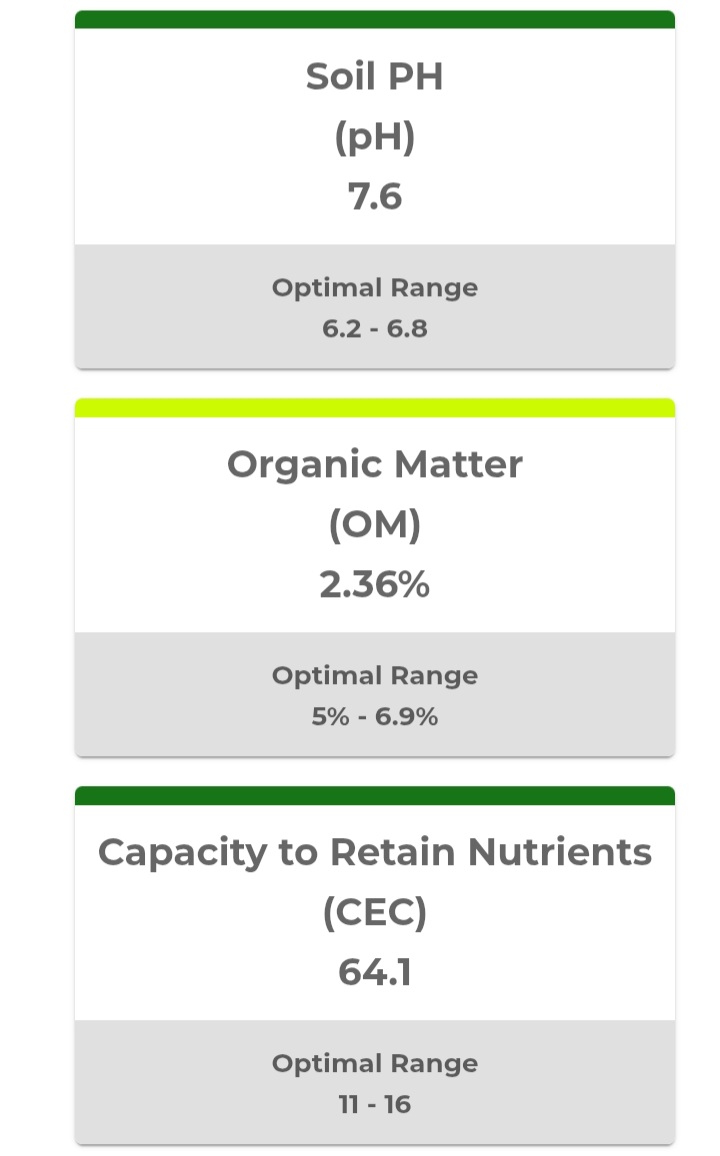This screenshot has width=720, height=1156.
Task: Click the (pH) abbreviation label
Action: 374,137
